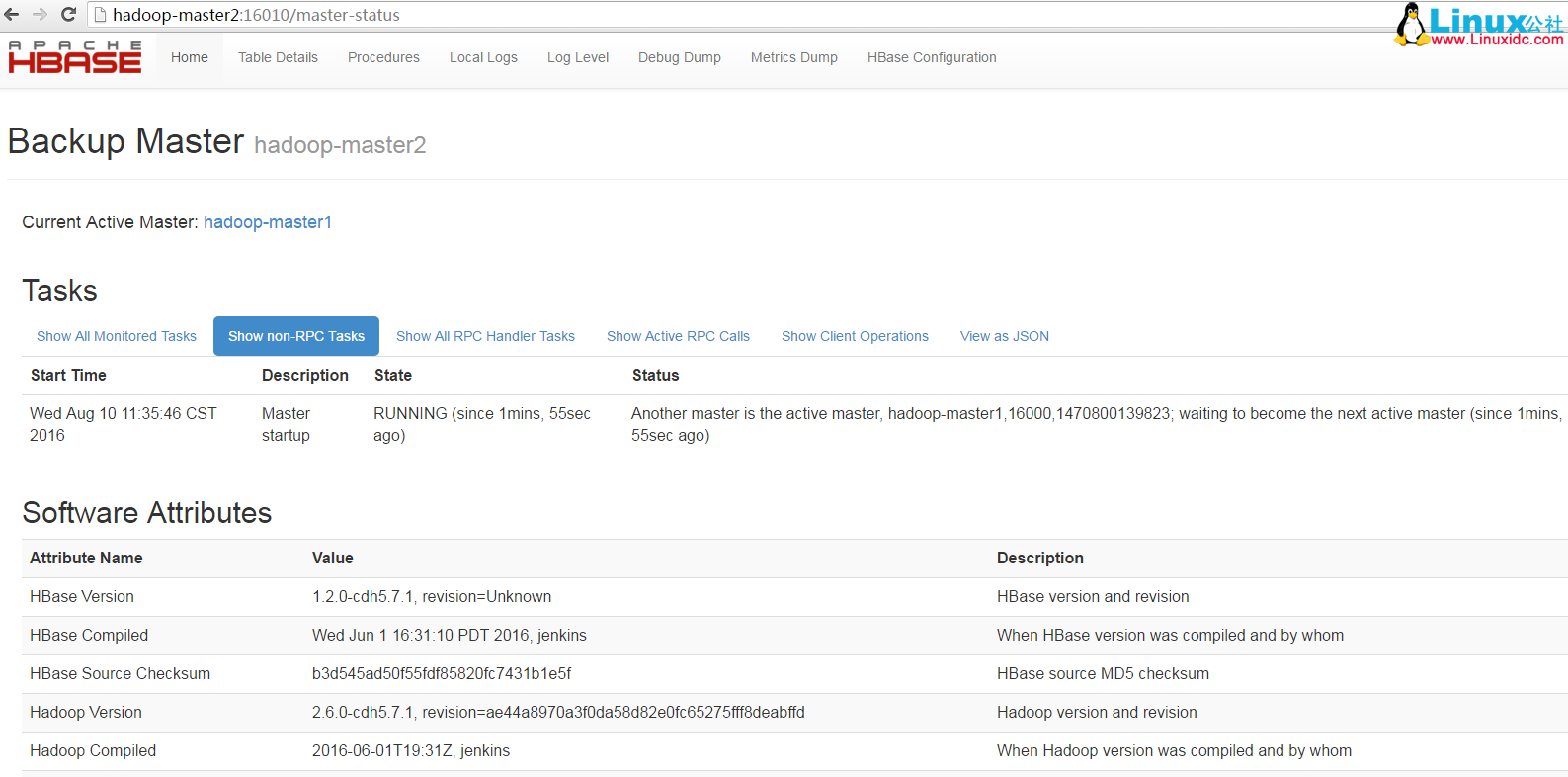Click the 'Software Attributes' heading
Image resolution: width=1568 pixels, height=777 pixels.
pyautogui.click(x=147, y=512)
